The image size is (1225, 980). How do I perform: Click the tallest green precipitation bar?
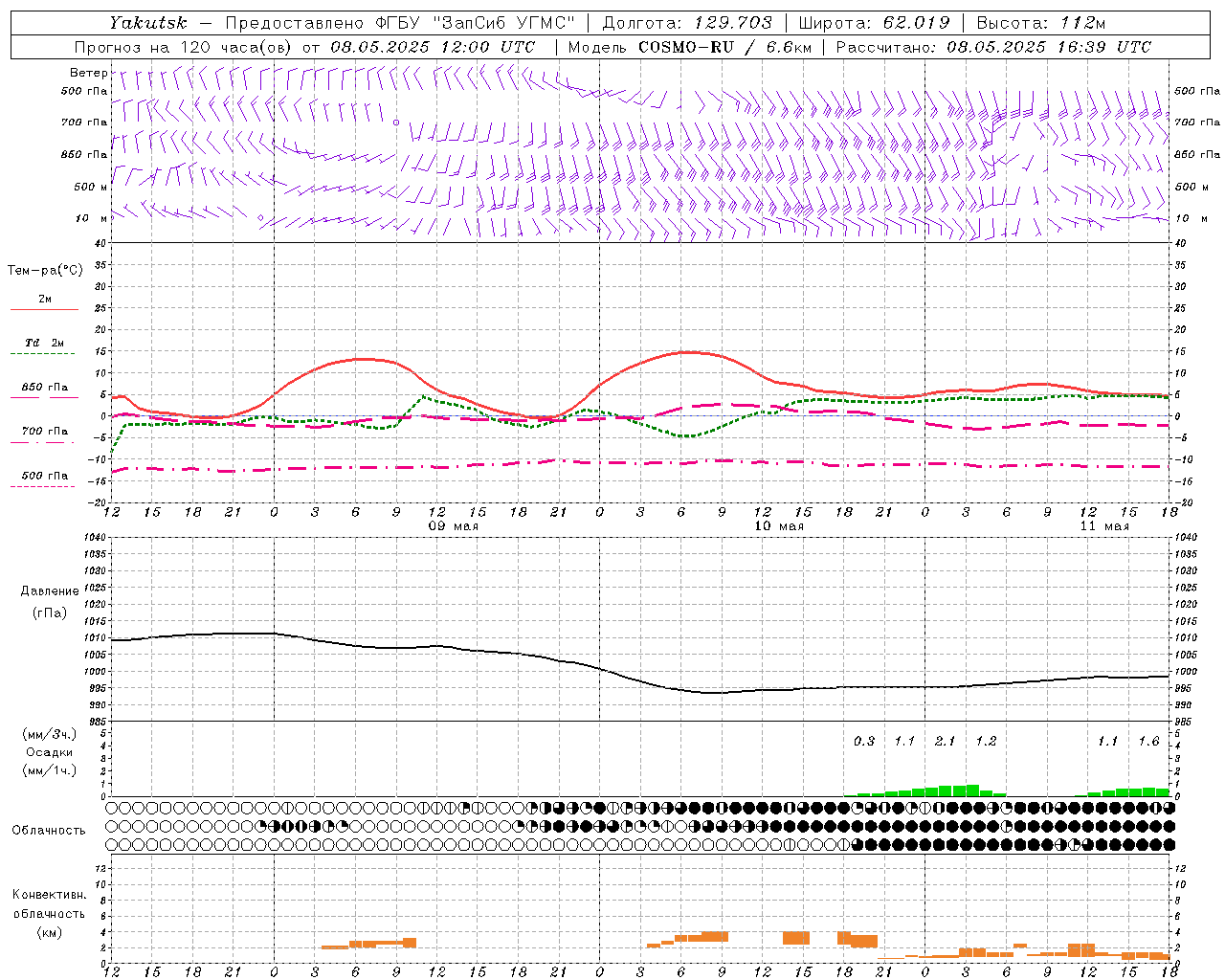click(972, 791)
